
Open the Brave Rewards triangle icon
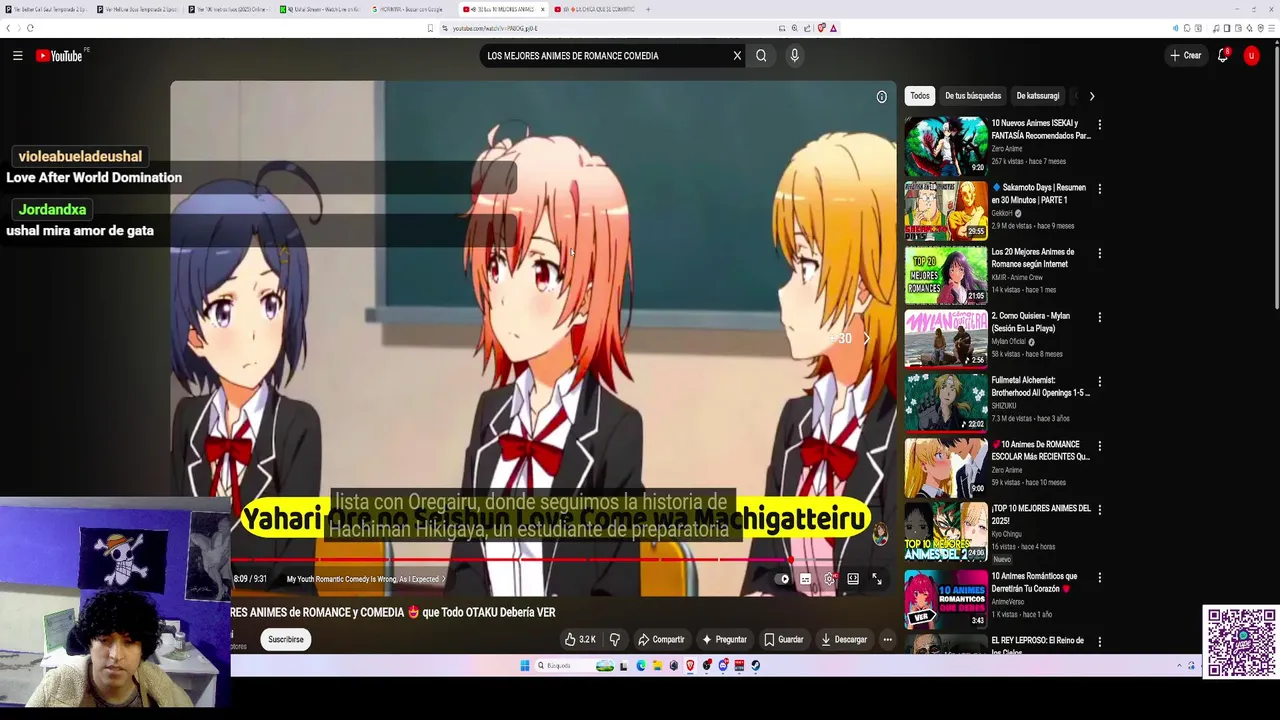pos(833,28)
